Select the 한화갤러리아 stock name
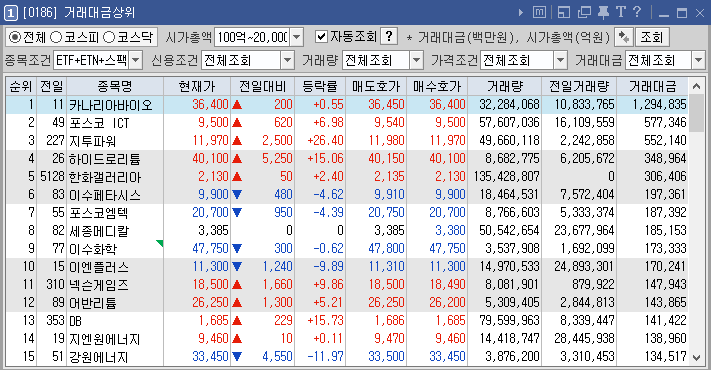 (105, 177)
